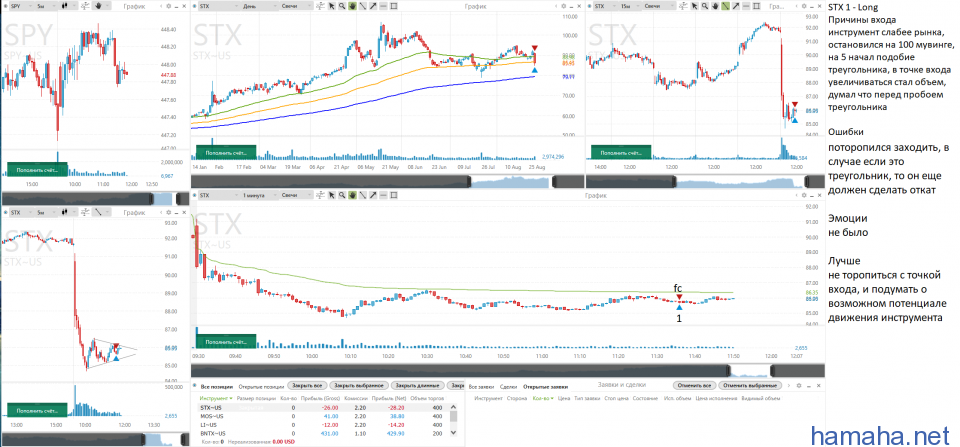960x447 pixels.
Task: Open the 1 минута timeframe dropdown
Action: 258,195
